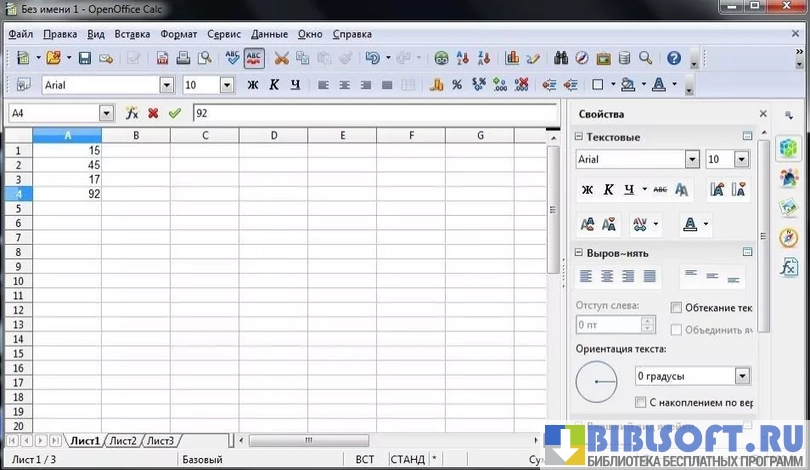
Task: Click the row 7 header
Action: 17,238
